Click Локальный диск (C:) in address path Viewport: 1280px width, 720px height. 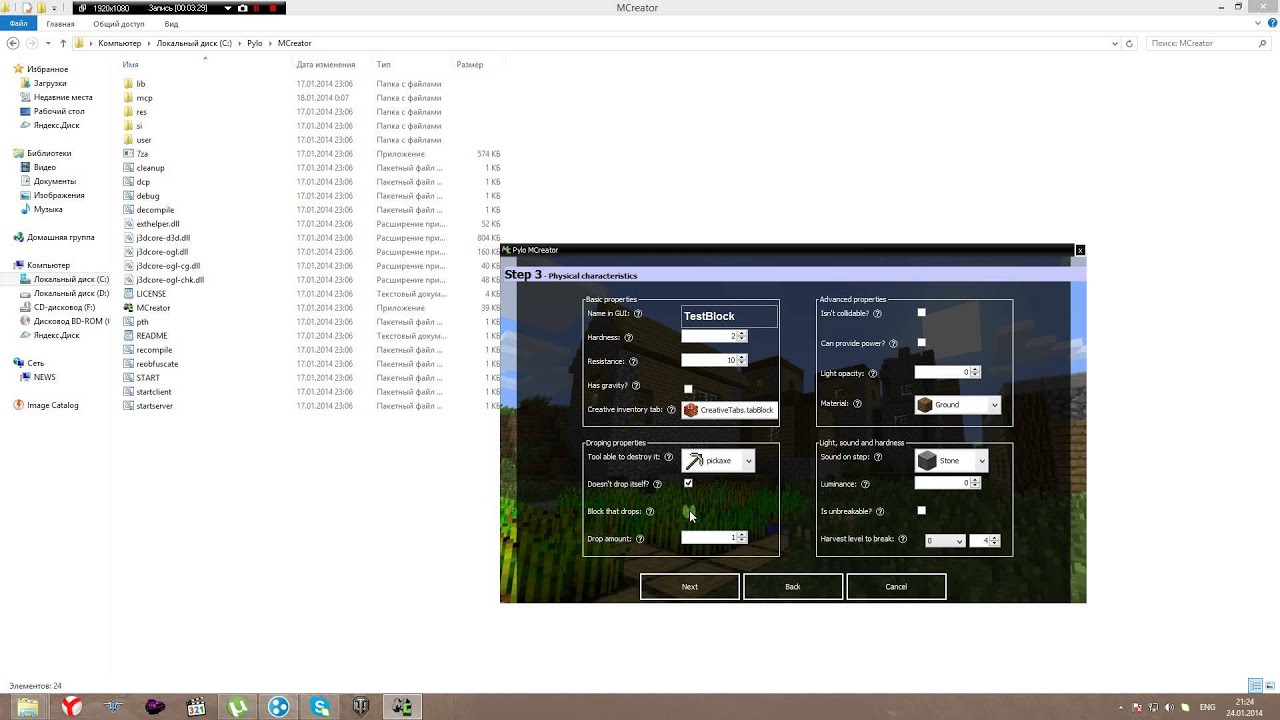click(194, 43)
